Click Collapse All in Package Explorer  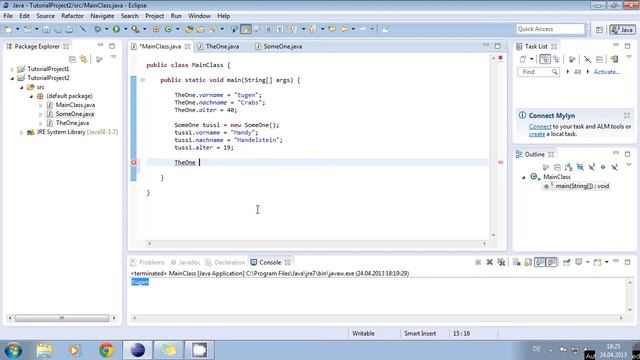coord(72,60)
